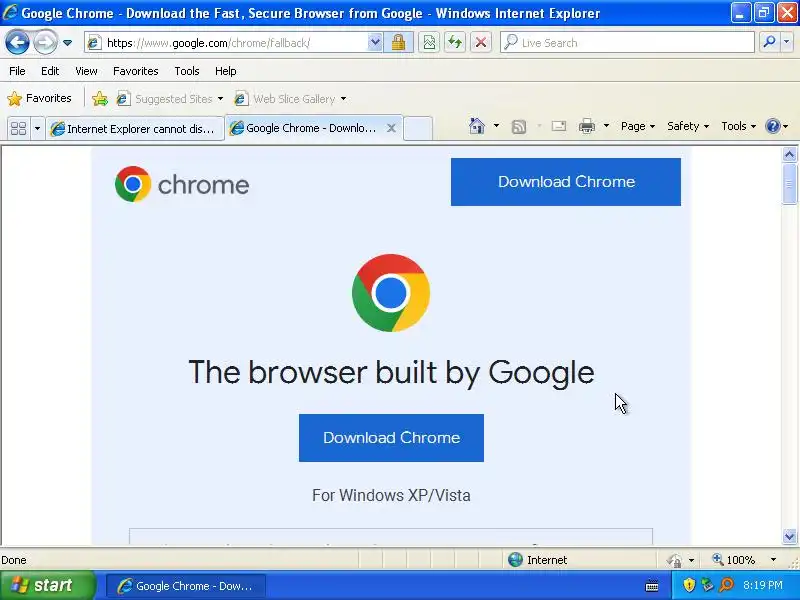Click the lower Download Chrome button
Viewport: 800px width, 600px height.
(x=391, y=438)
